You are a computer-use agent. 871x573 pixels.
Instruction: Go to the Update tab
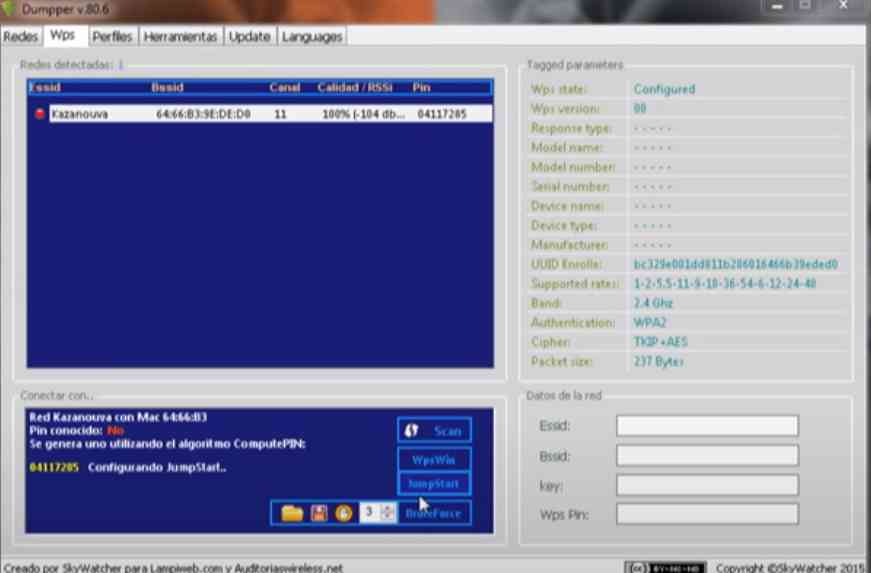coord(249,37)
